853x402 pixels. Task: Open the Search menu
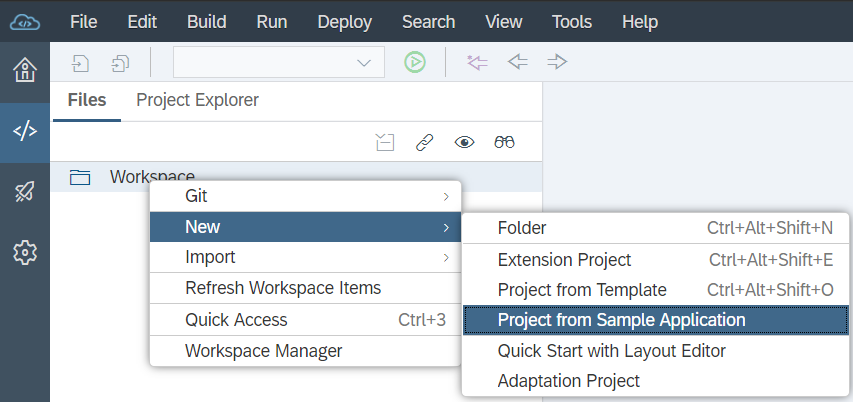click(x=429, y=22)
